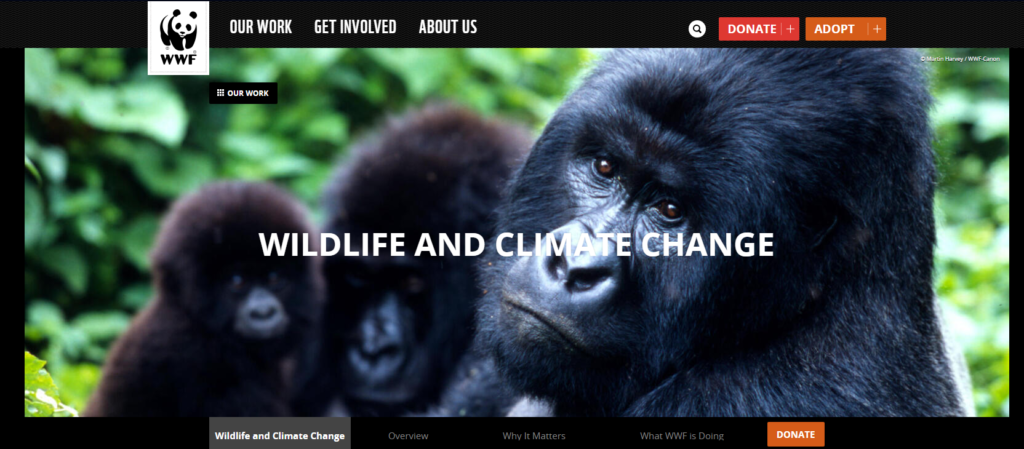Open the Our Work navigation menu
This screenshot has height=449, width=1024.
(x=261, y=27)
